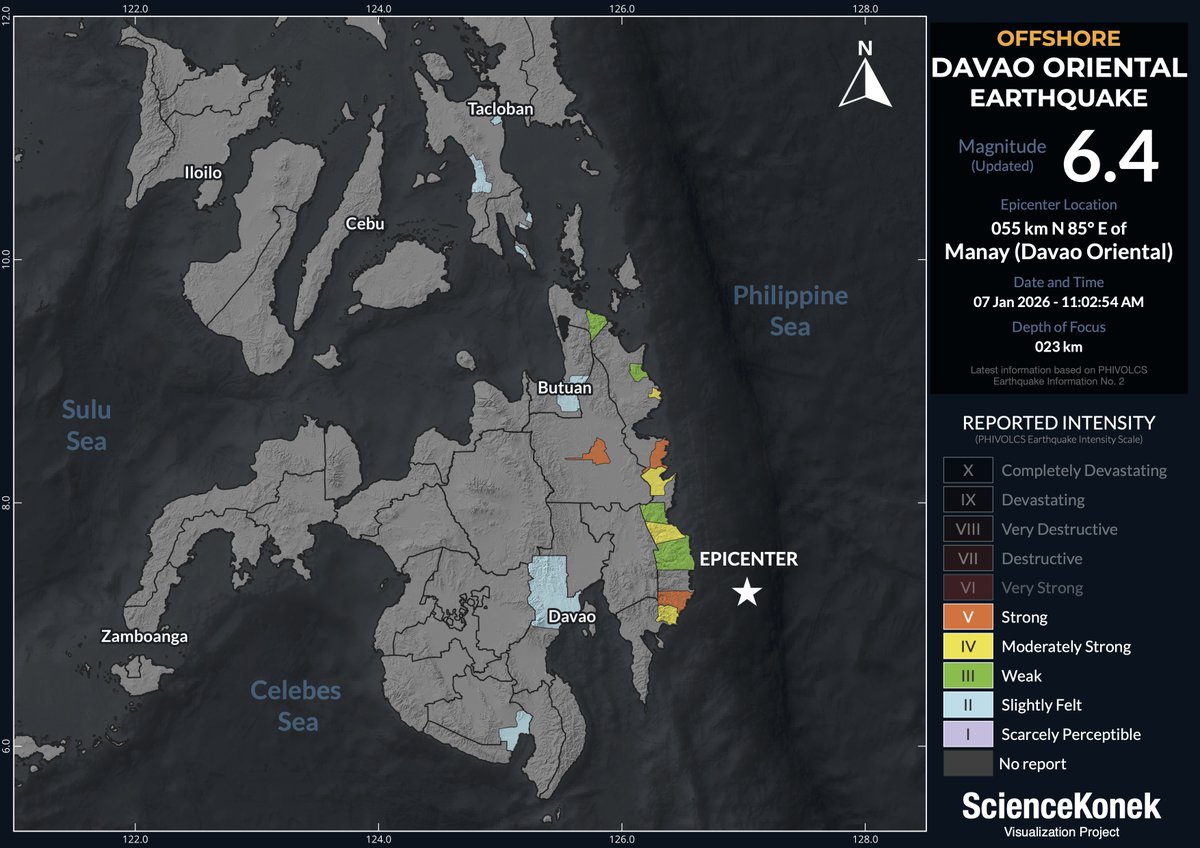
Task: Click 'No report' legend label
Action: (x=1032, y=764)
